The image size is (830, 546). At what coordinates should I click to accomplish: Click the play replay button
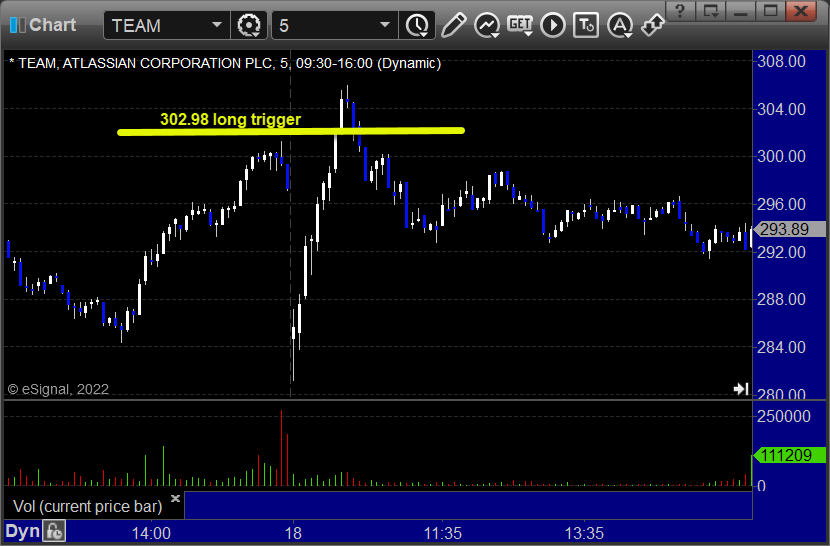pos(553,25)
